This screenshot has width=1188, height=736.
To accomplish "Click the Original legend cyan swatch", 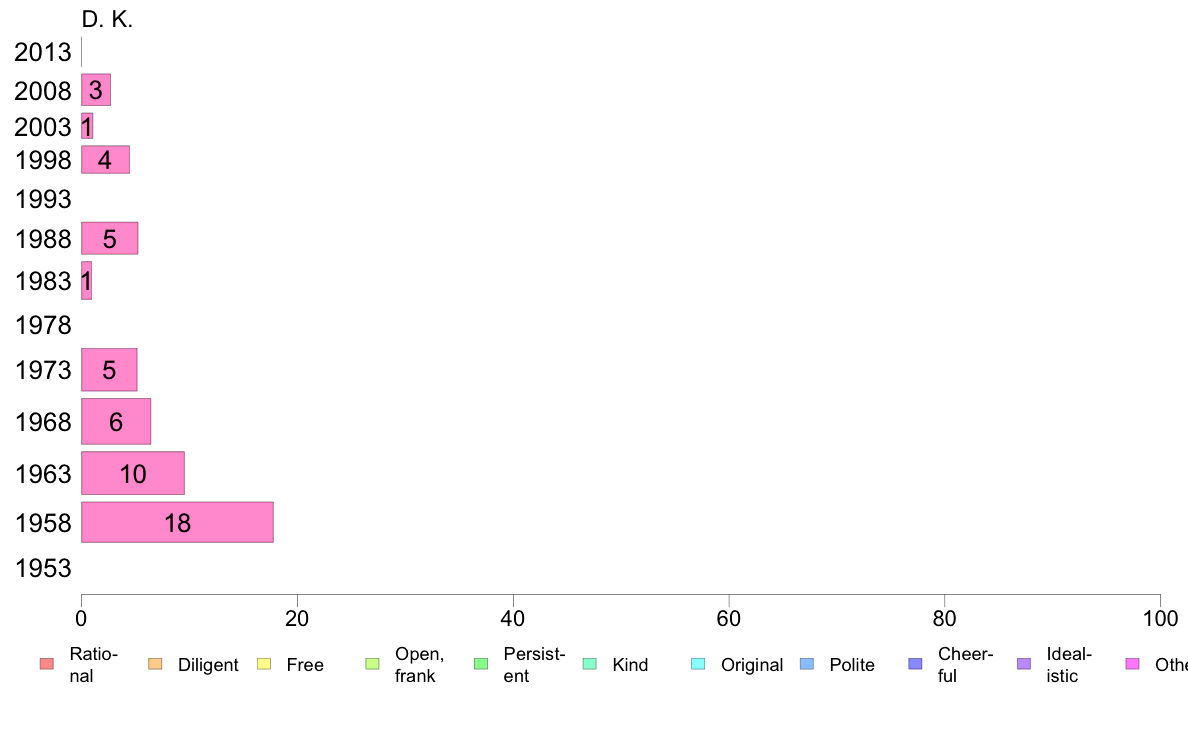I will coord(699,664).
